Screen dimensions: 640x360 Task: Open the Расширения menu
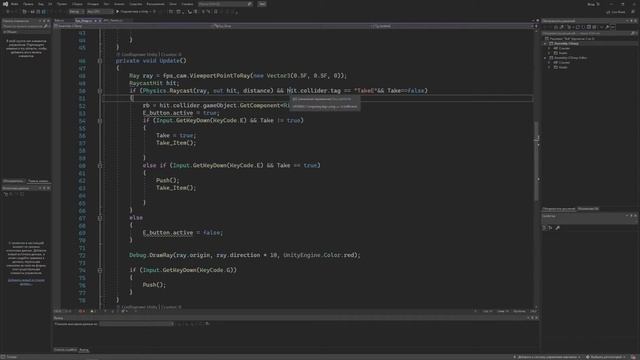(x=156, y=4)
